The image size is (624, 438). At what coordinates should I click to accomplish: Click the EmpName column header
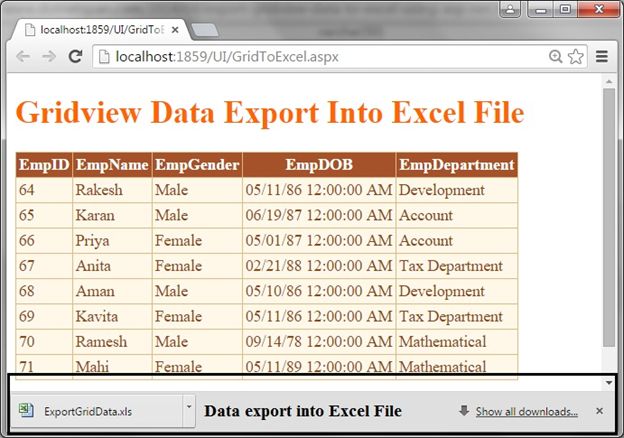tap(112, 165)
